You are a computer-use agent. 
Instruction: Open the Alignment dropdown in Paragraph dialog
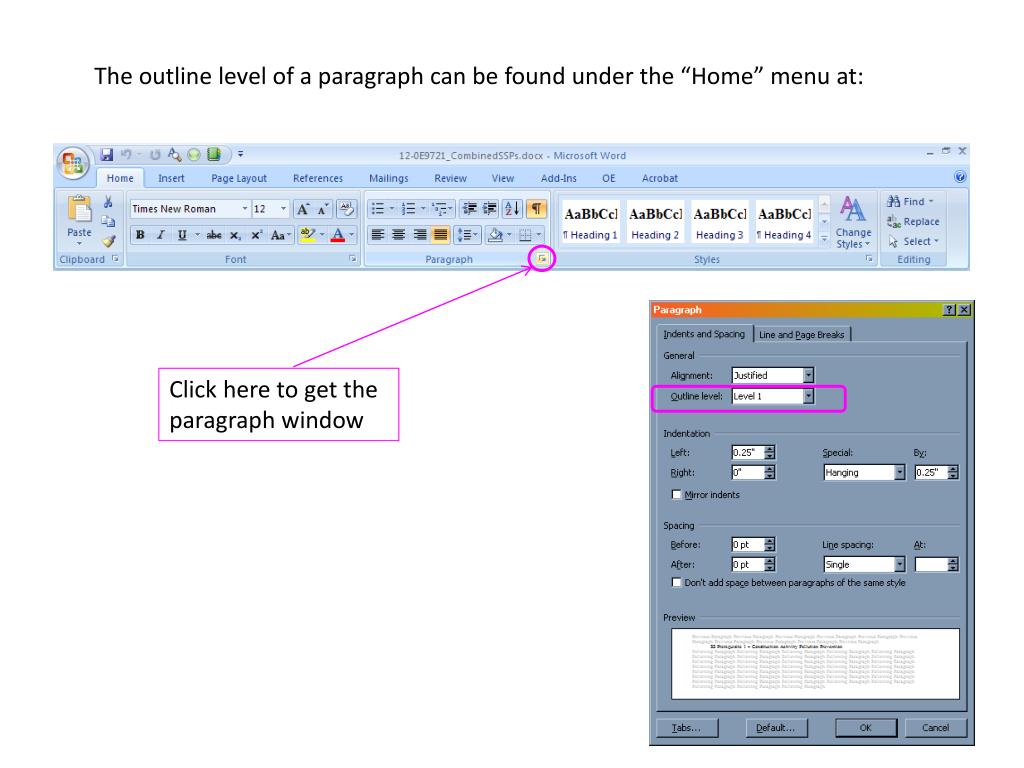coord(808,376)
